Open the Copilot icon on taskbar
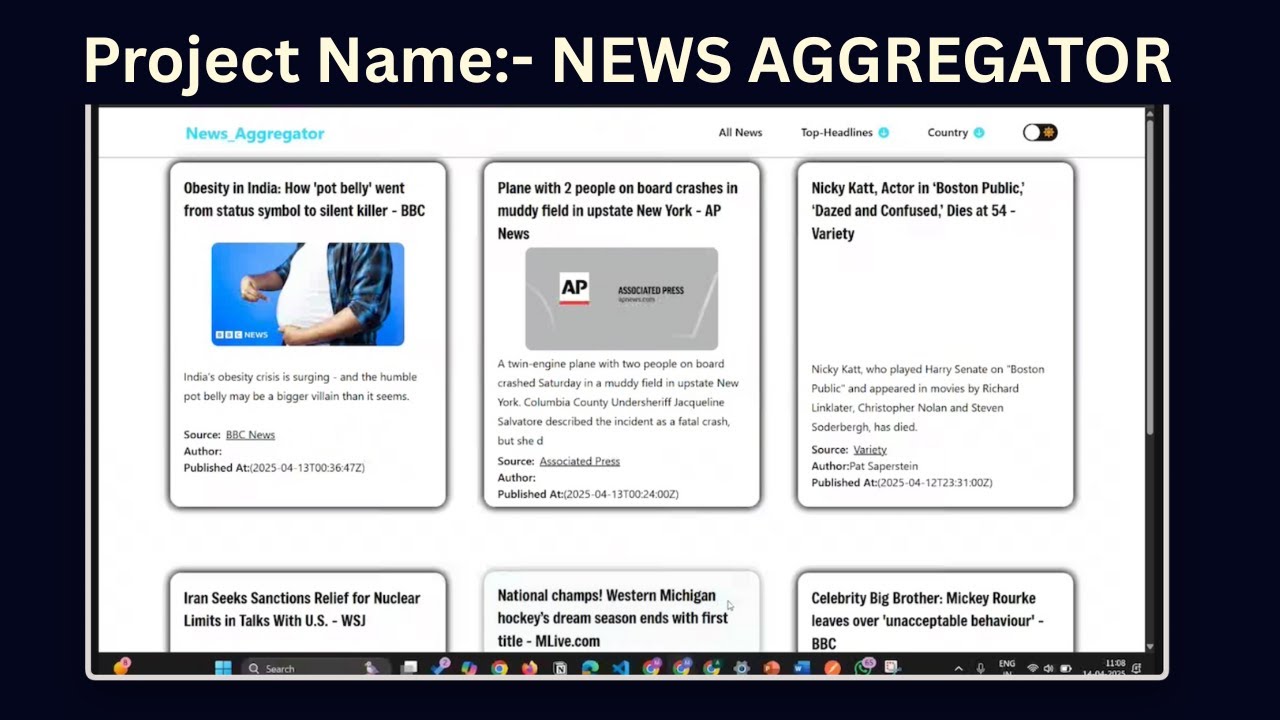Image resolution: width=1280 pixels, height=720 pixels. (x=469, y=667)
